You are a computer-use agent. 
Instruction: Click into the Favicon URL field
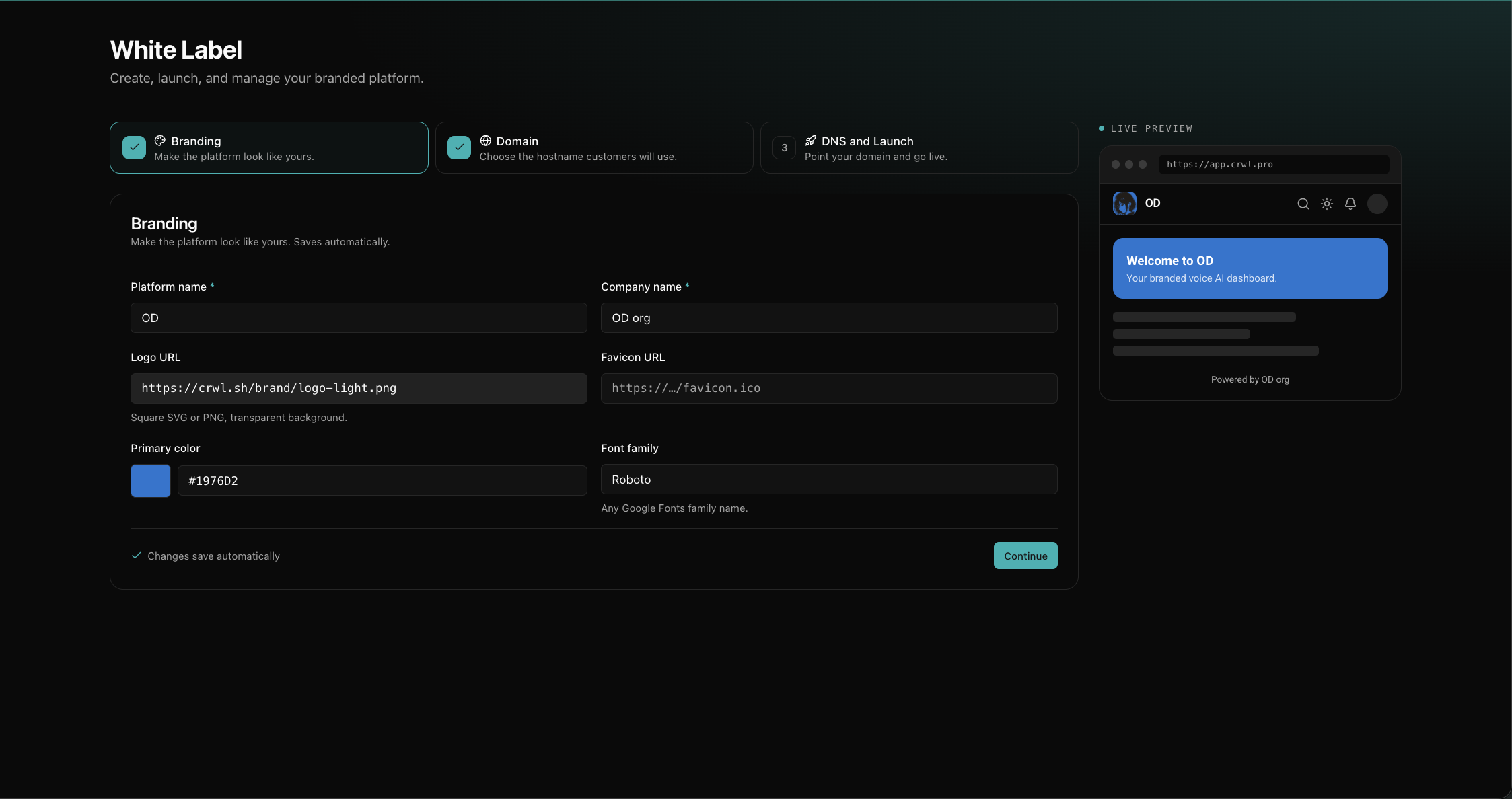[x=828, y=388]
